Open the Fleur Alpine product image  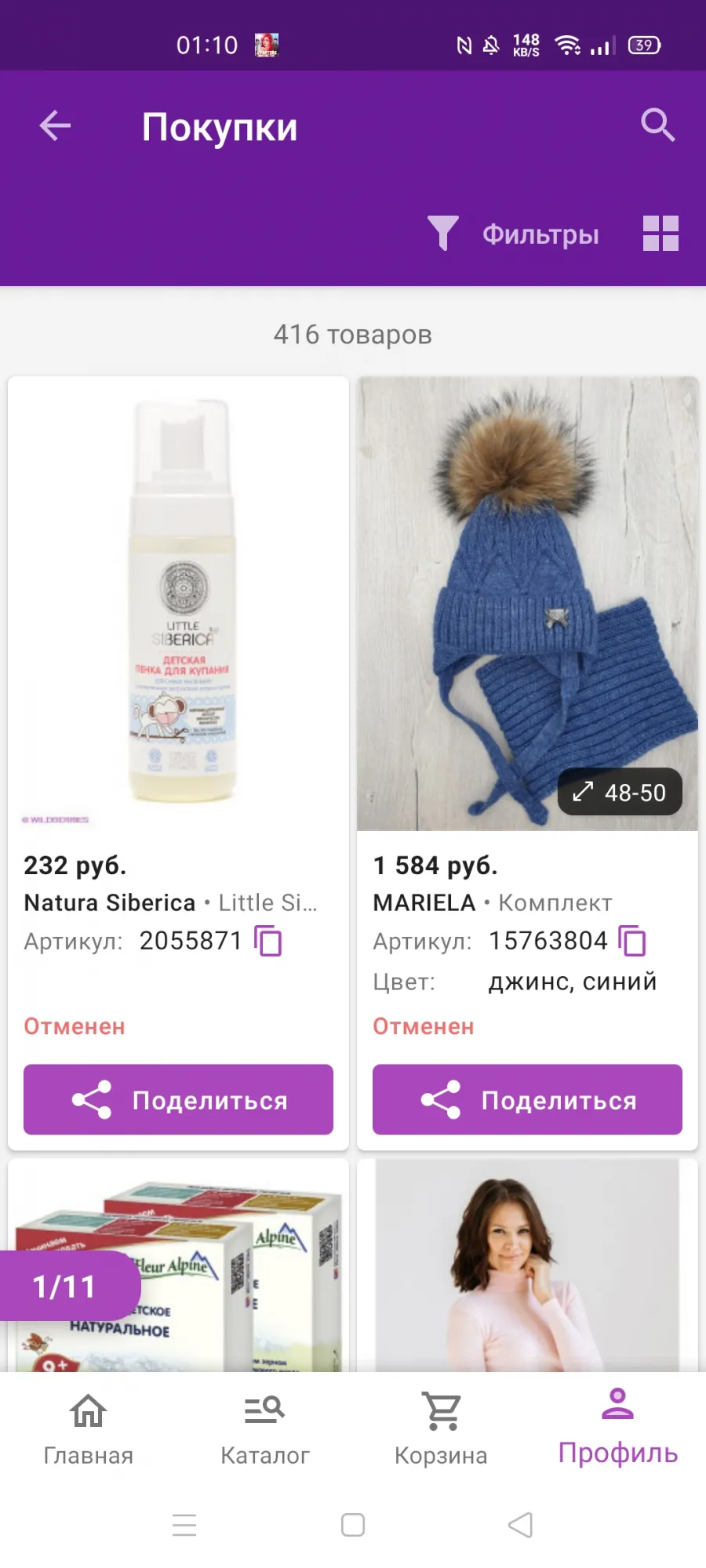click(178, 1266)
